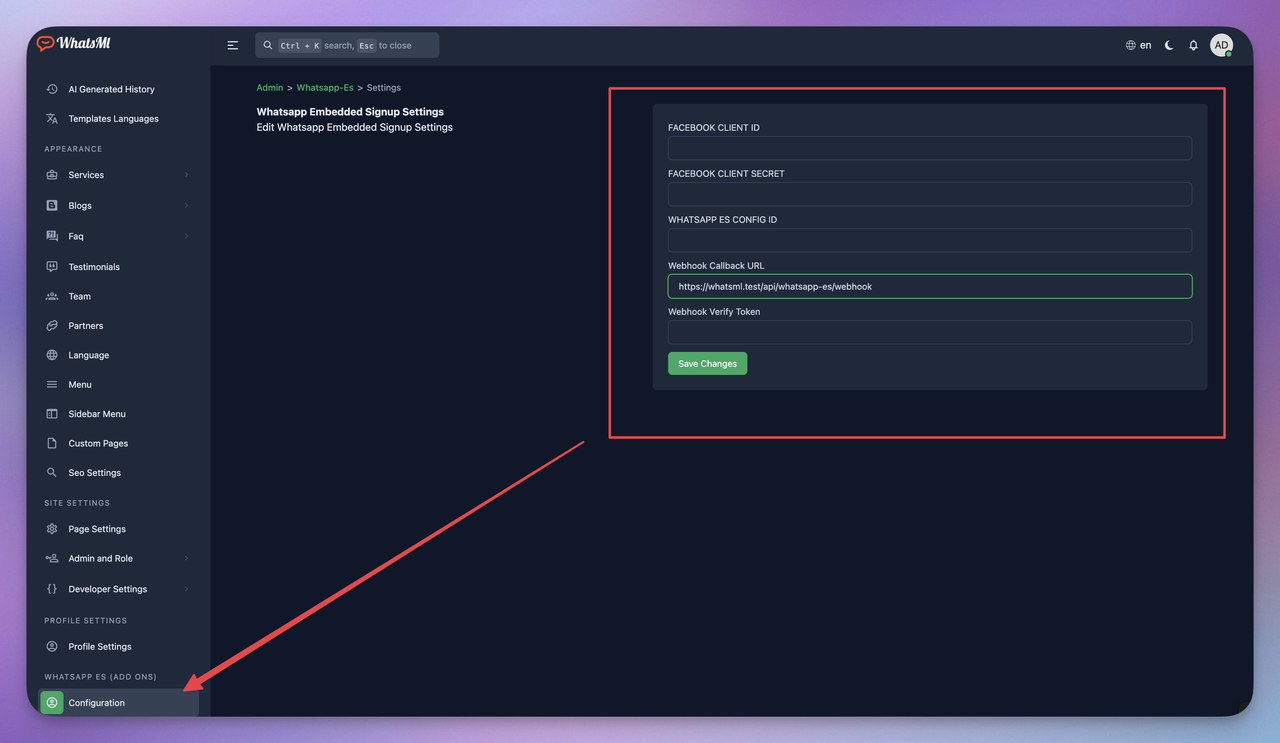Click the Blogs icon

tap(52, 206)
